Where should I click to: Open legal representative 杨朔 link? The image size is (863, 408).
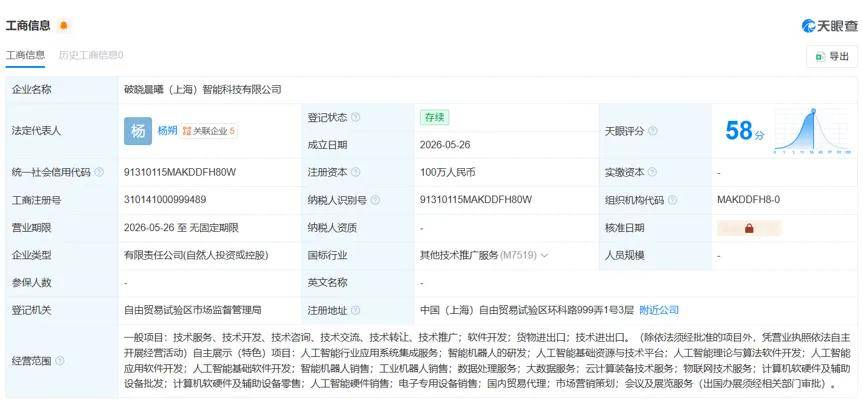167,131
